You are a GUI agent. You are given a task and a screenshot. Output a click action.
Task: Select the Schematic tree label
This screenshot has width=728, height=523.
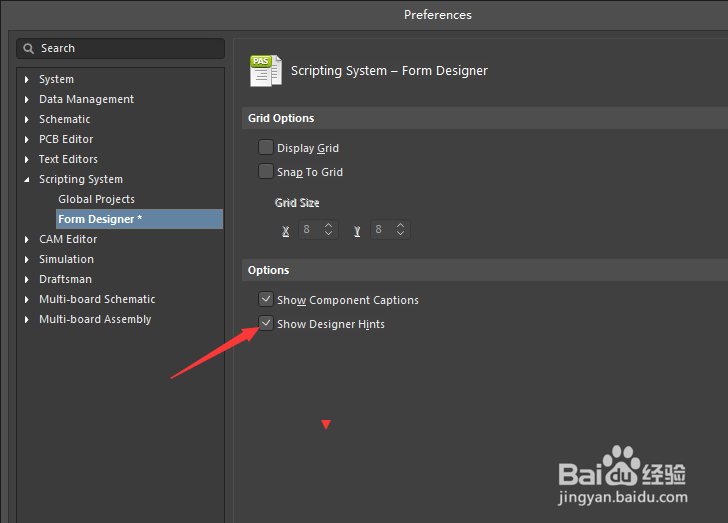tap(65, 119)
